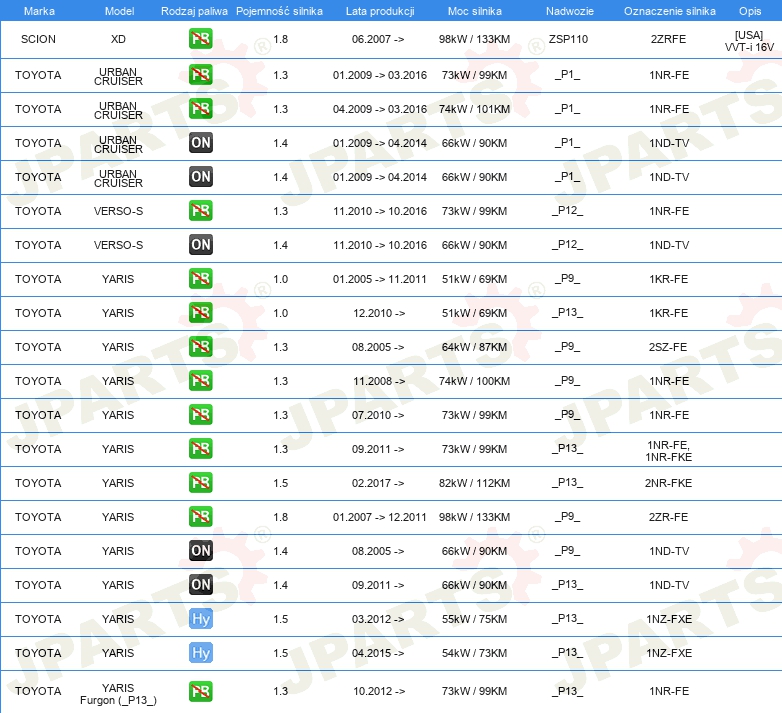Viewport: 782px width, 713px height.
Task: Click hybrid Hy icon in Yaris 55kW / 75KM row
Action: coord(201,619)
